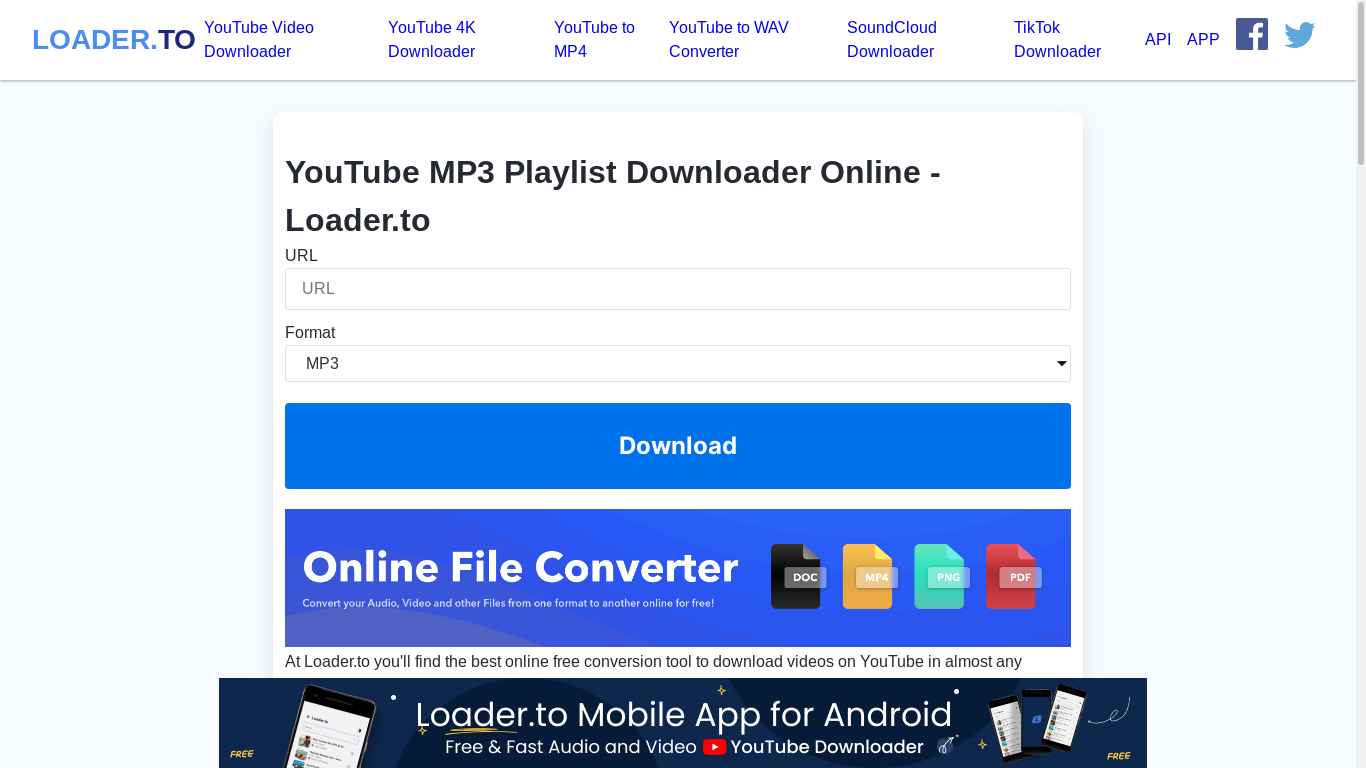Open the API link
1366x768 pixels.
1158,40
